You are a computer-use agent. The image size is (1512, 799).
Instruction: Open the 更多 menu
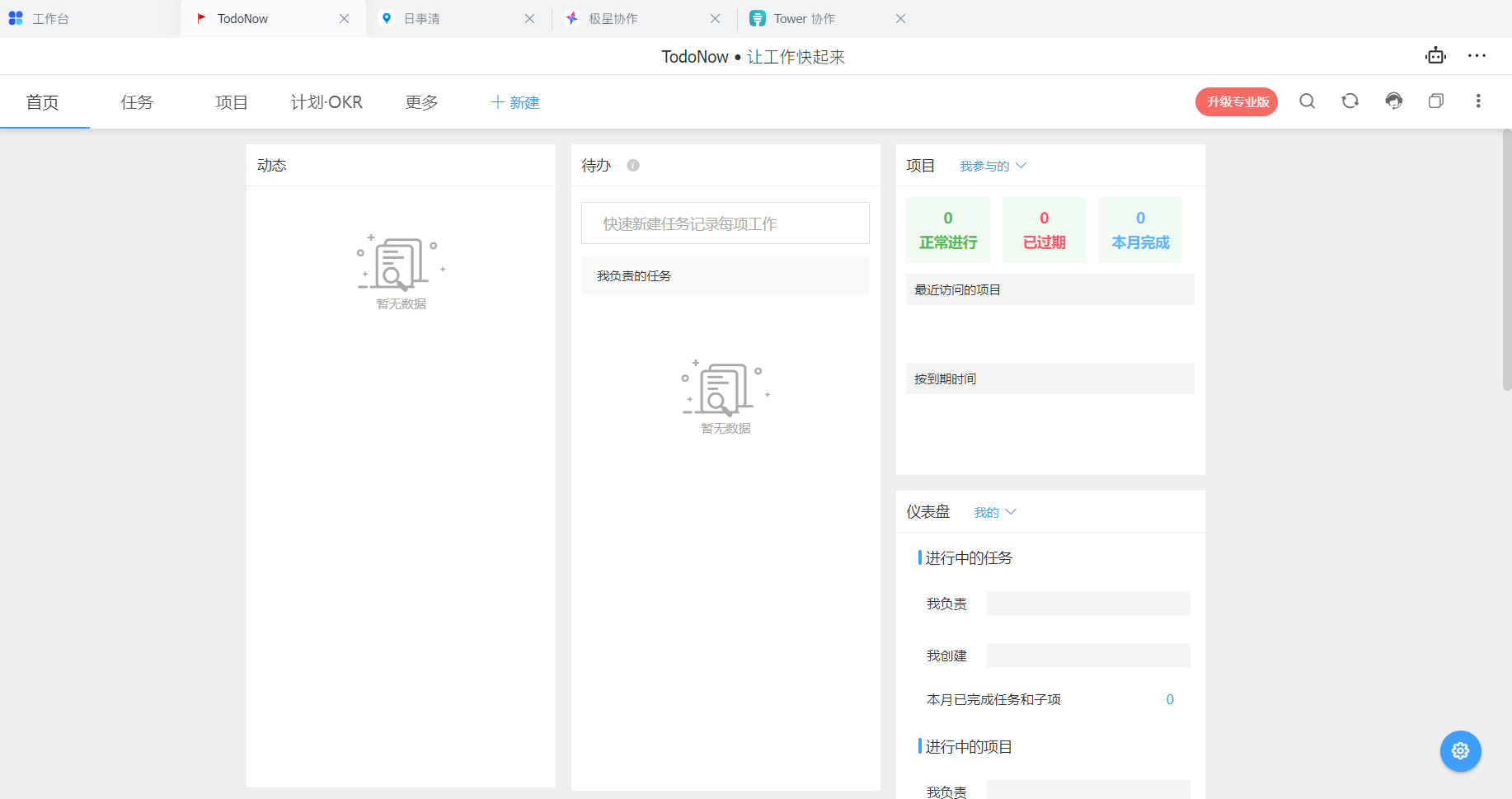(x=421, y=102)
